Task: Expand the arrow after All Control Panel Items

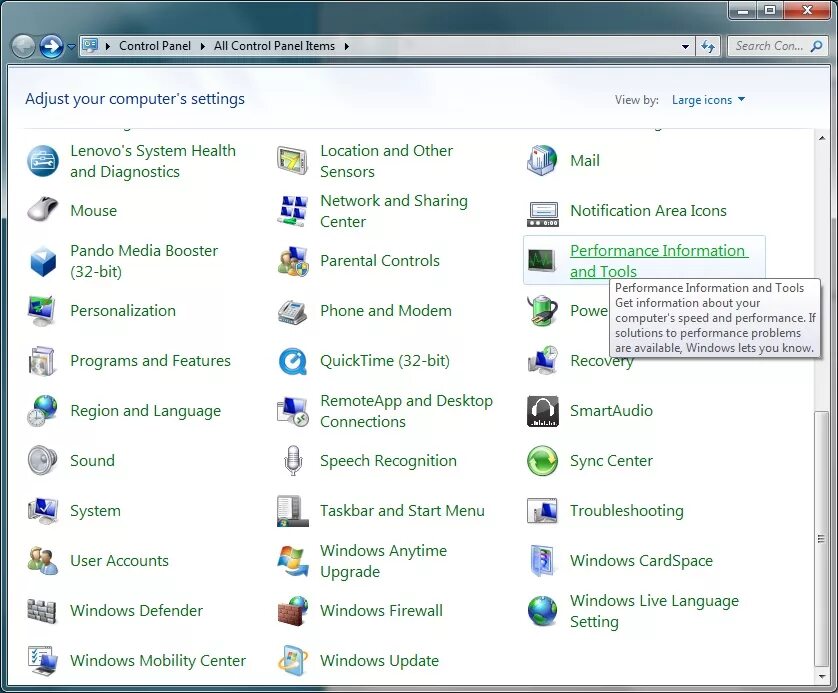Action: (347, 46)
